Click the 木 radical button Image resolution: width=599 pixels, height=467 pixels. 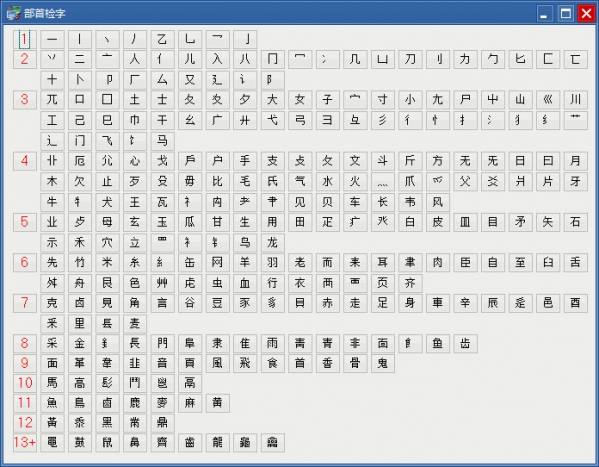click(x=52, y=181)
